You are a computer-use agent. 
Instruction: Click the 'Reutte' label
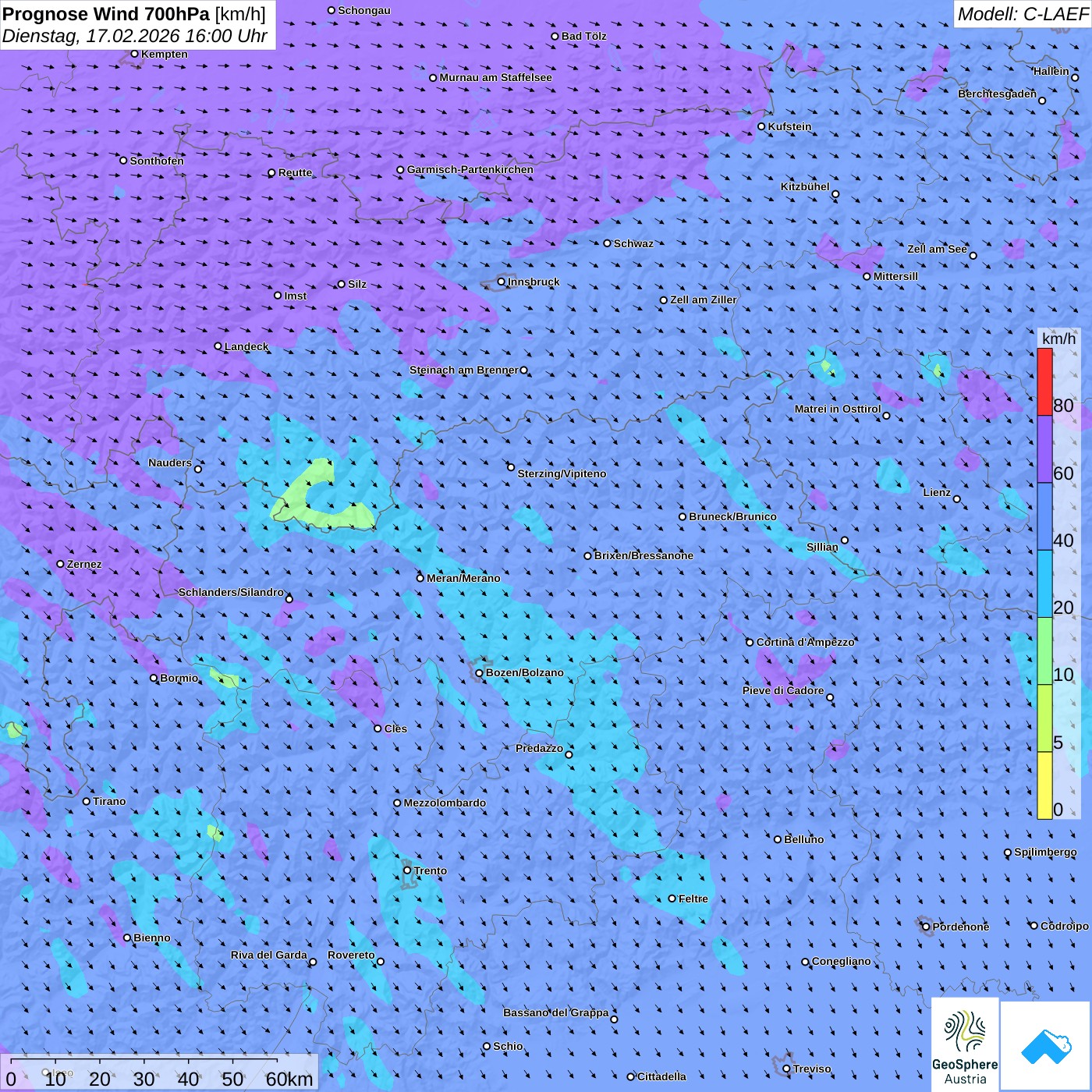(x=295, y=172)
